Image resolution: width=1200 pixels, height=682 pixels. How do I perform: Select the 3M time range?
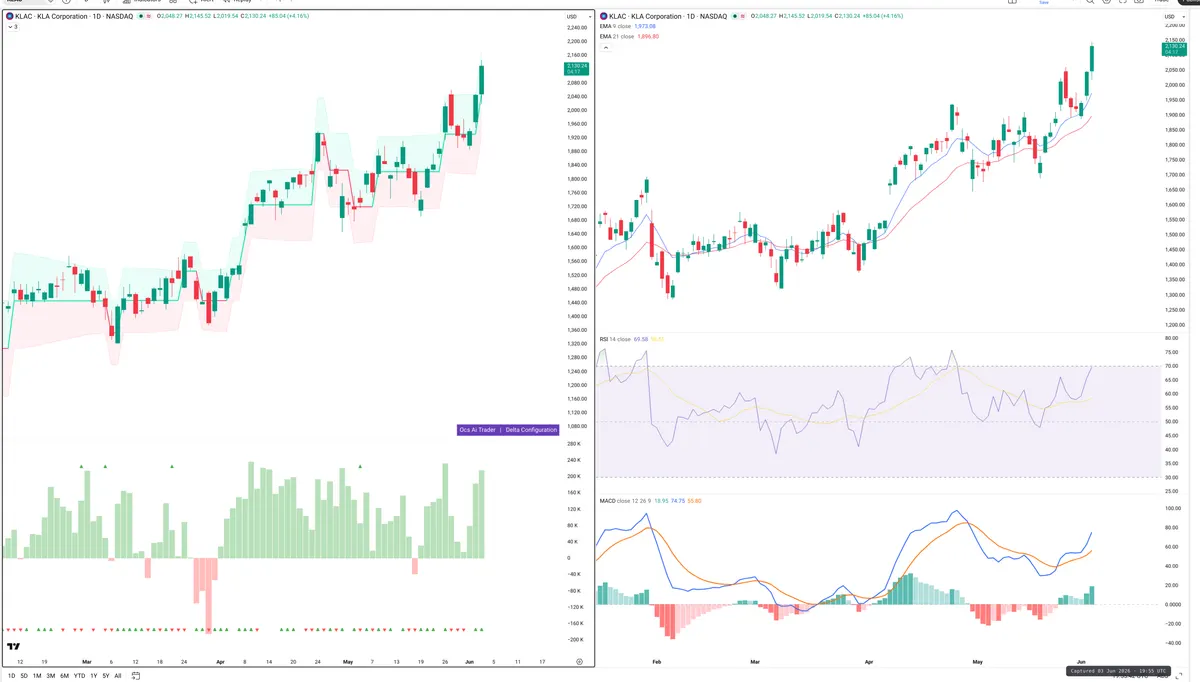click(51, 676)
